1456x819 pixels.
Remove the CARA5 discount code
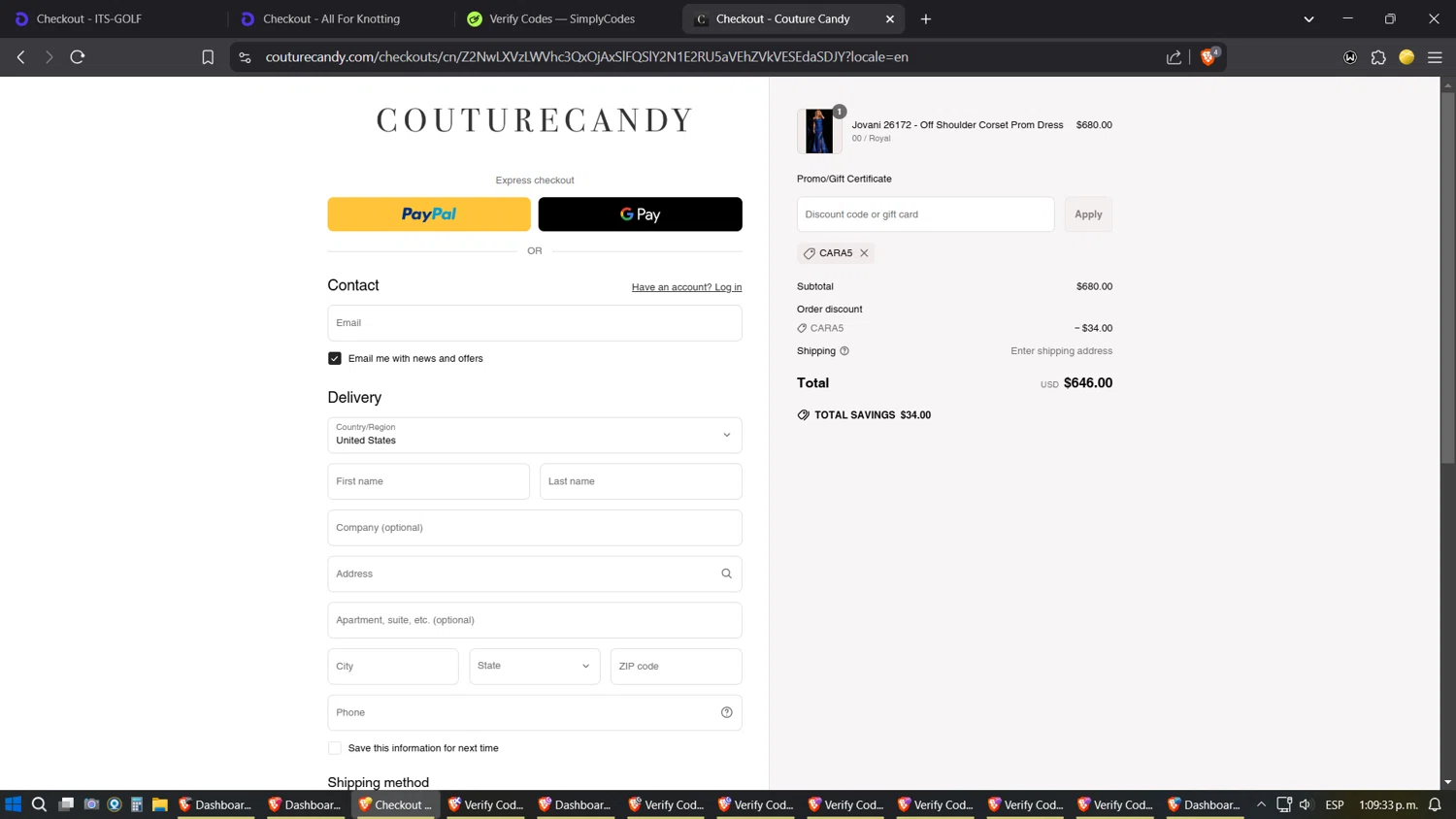pos(864,253)
